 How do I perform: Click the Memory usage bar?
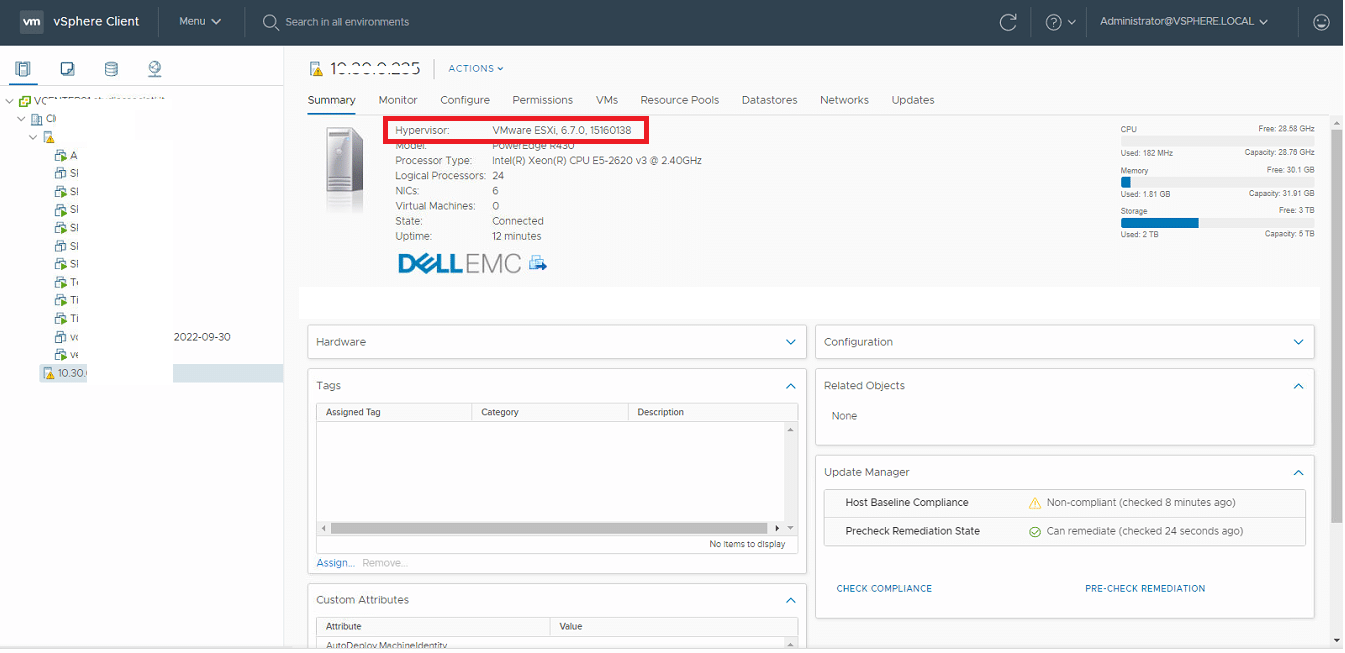1218,182
